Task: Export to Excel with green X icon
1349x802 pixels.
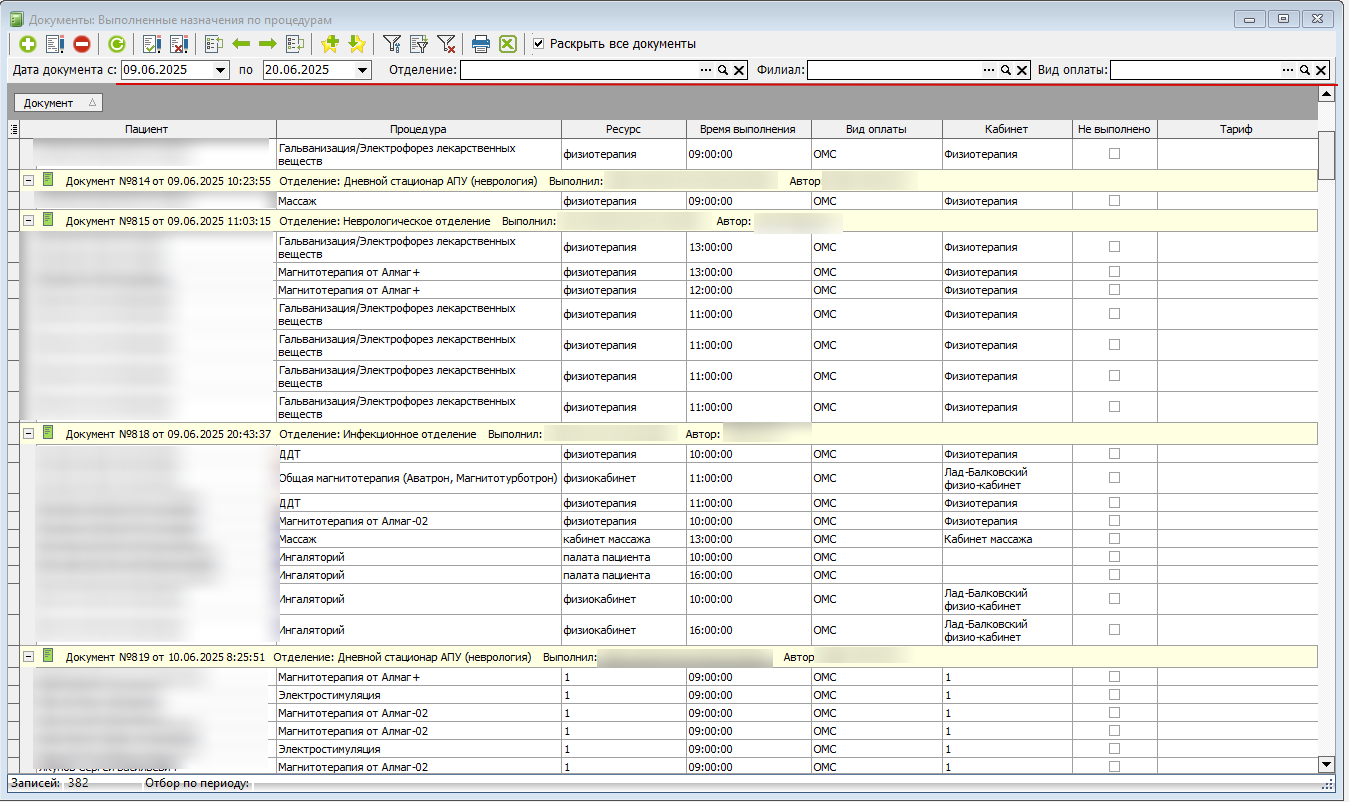Action: coord(508,44)
